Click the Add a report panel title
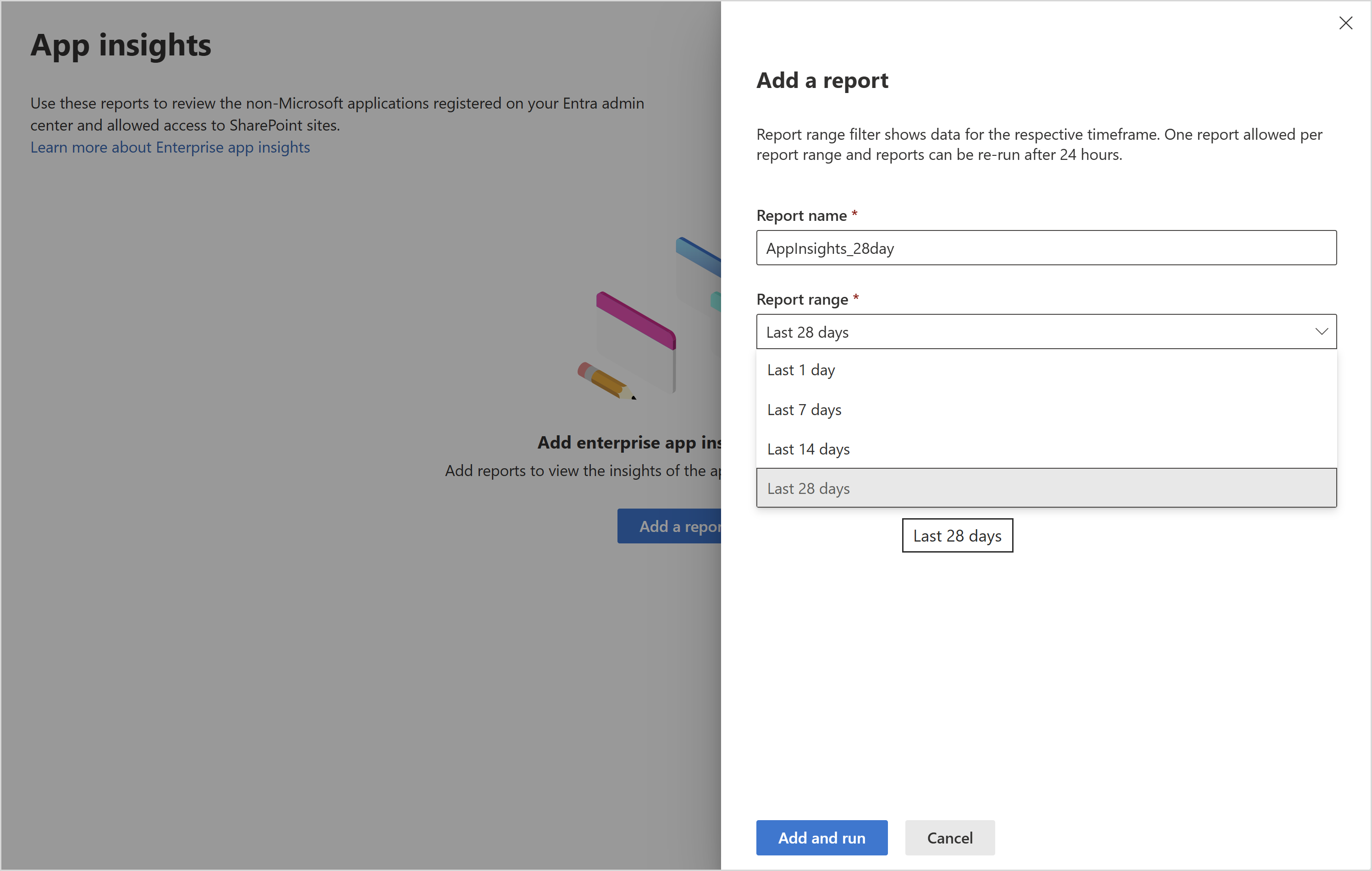The image size is (1372, 871). click(x=821, y=80)
